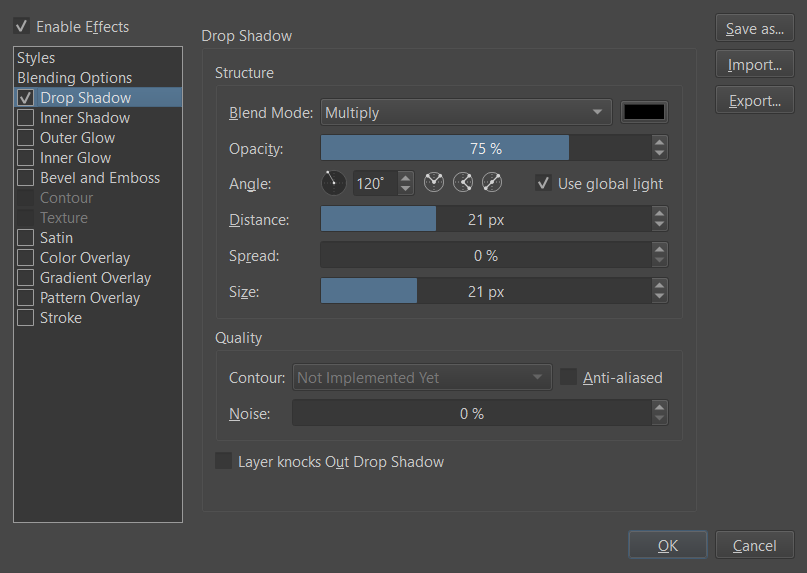Select the Stroke style entry
The width and height of the screenshot is (807, 573).
(61, 318)
